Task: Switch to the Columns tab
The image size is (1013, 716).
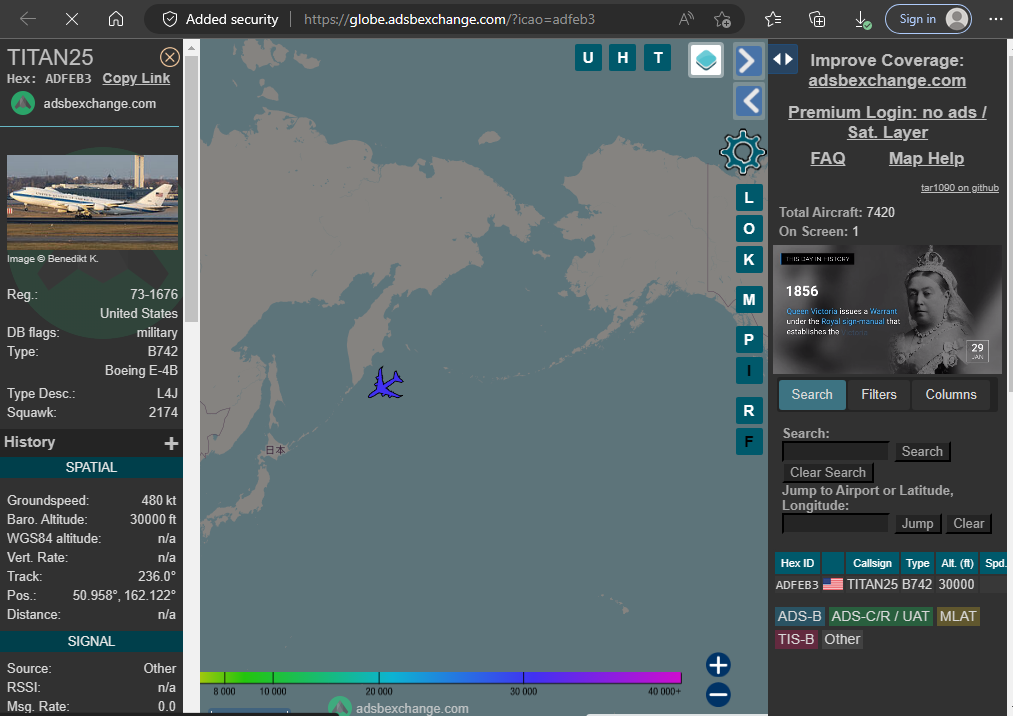Action: [951, 395]
